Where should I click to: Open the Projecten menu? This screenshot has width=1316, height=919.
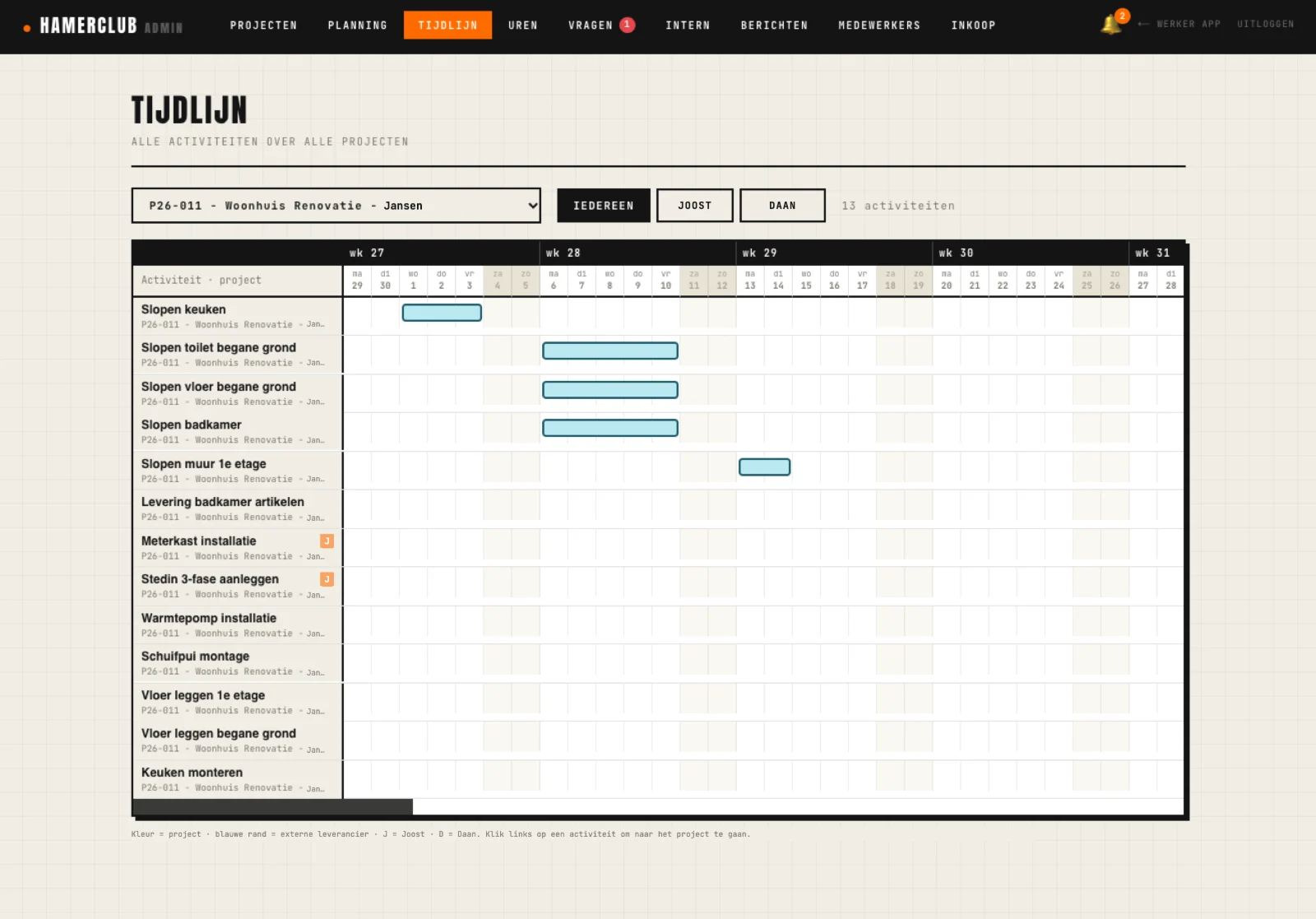click(x=263, y=26)
